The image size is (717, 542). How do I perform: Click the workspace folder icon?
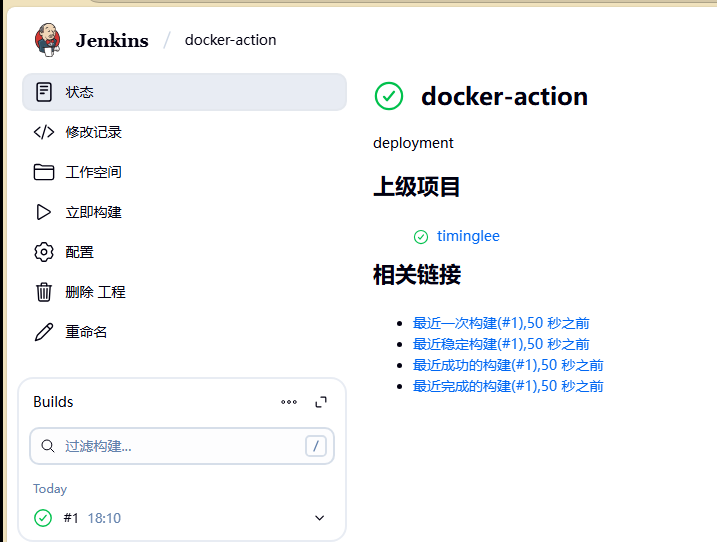44,172
